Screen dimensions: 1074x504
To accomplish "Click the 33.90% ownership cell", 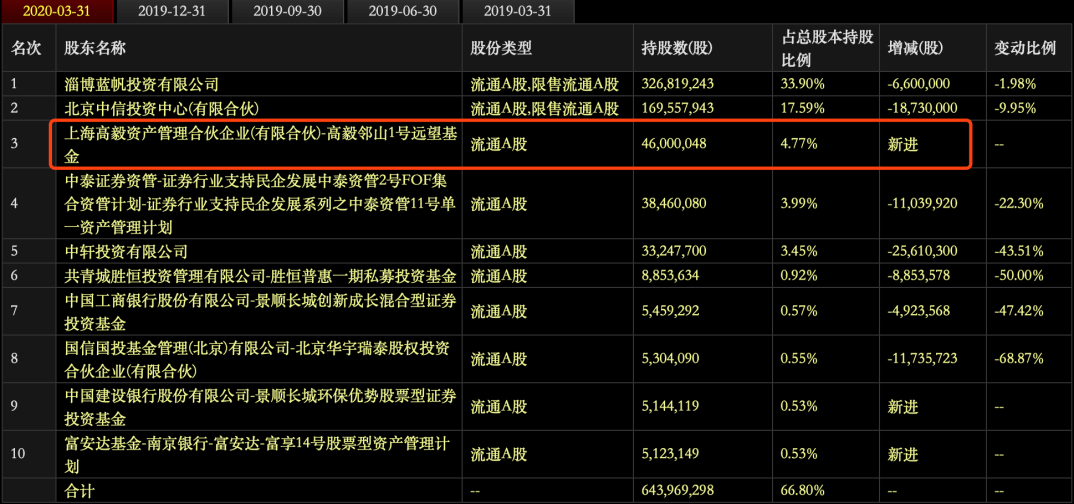I will click(803, 84).
